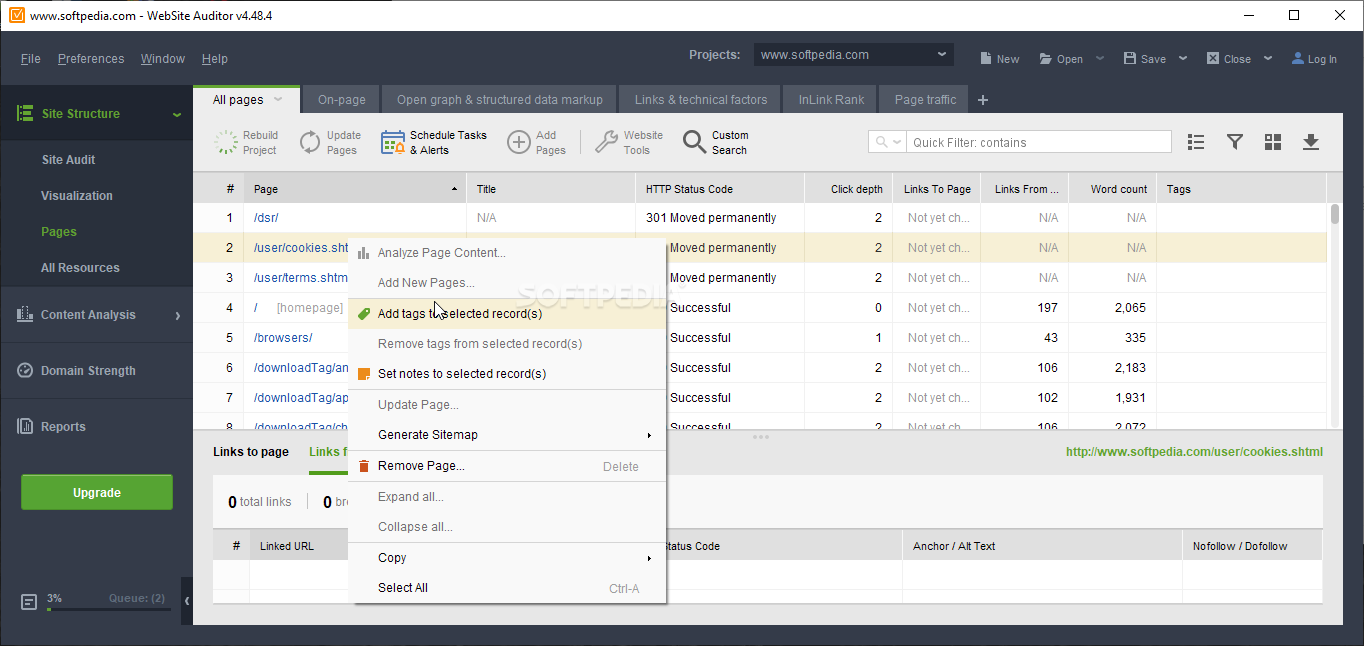Collapse the sidebar with the arrow handle
Image resolution: width=1364 pixels, height=646 pixels.
click(187, 601)
